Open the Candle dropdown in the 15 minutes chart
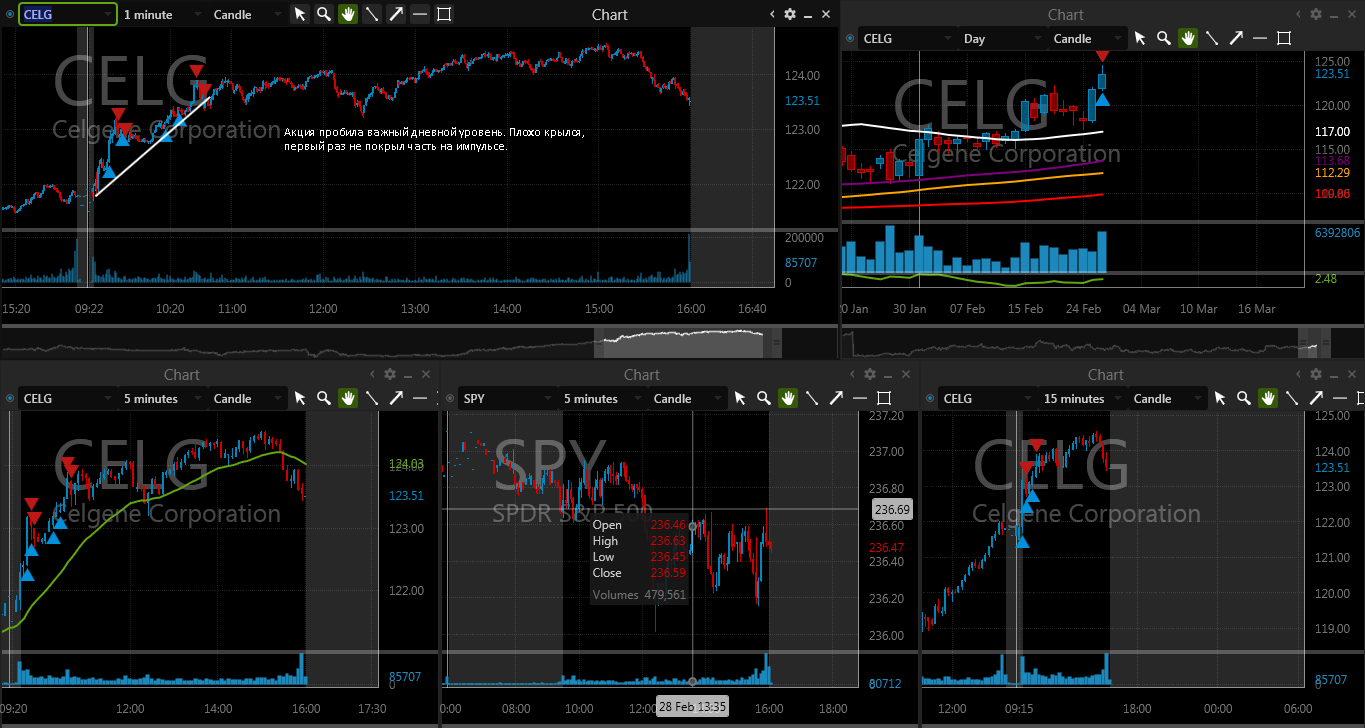The image size is (1365, 728). click(1168, 398)
